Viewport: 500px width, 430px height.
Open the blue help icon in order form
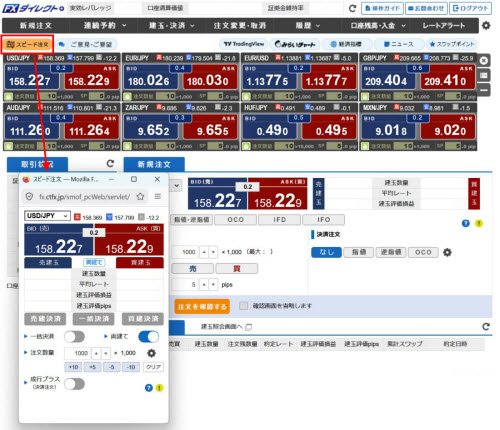pyautogui.click(x=466, y=223)
